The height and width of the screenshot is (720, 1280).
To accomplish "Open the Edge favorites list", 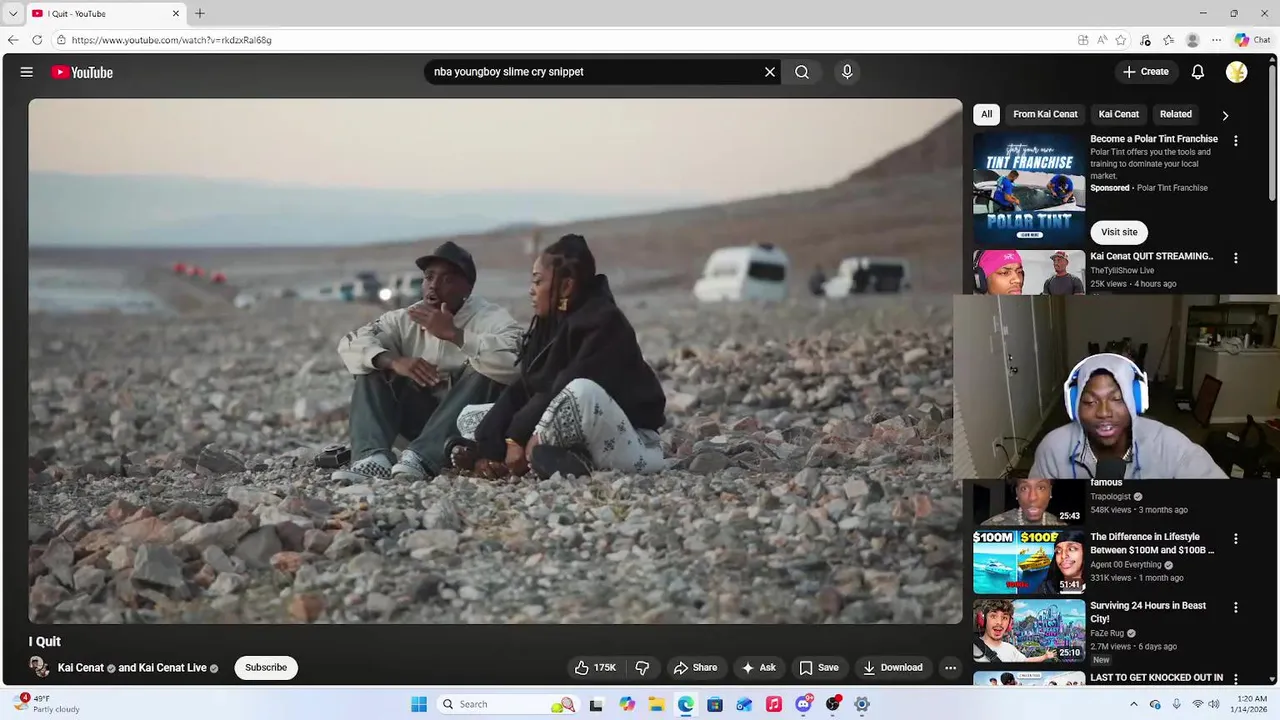I will point(1168,40).
